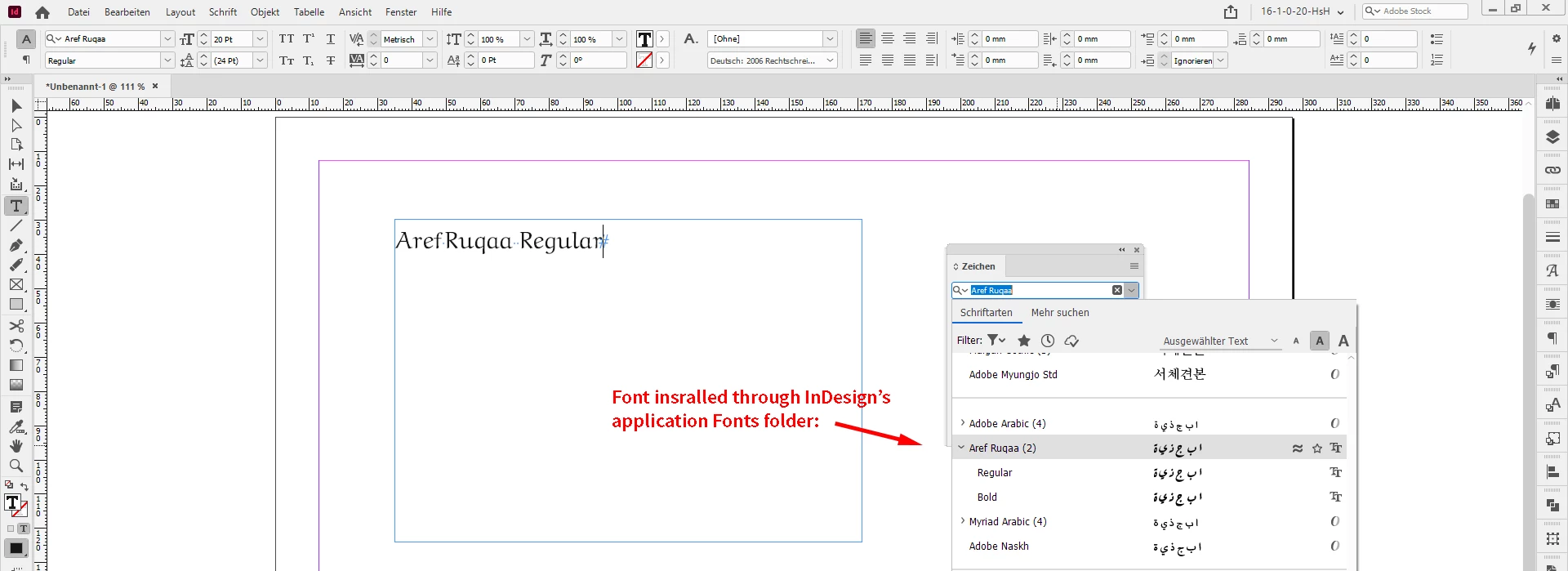This screenshot has height=571, width=1568.
Task: Select the Selection (black arrow) tool
Action: pyautogui.click(x=16, y=105)
